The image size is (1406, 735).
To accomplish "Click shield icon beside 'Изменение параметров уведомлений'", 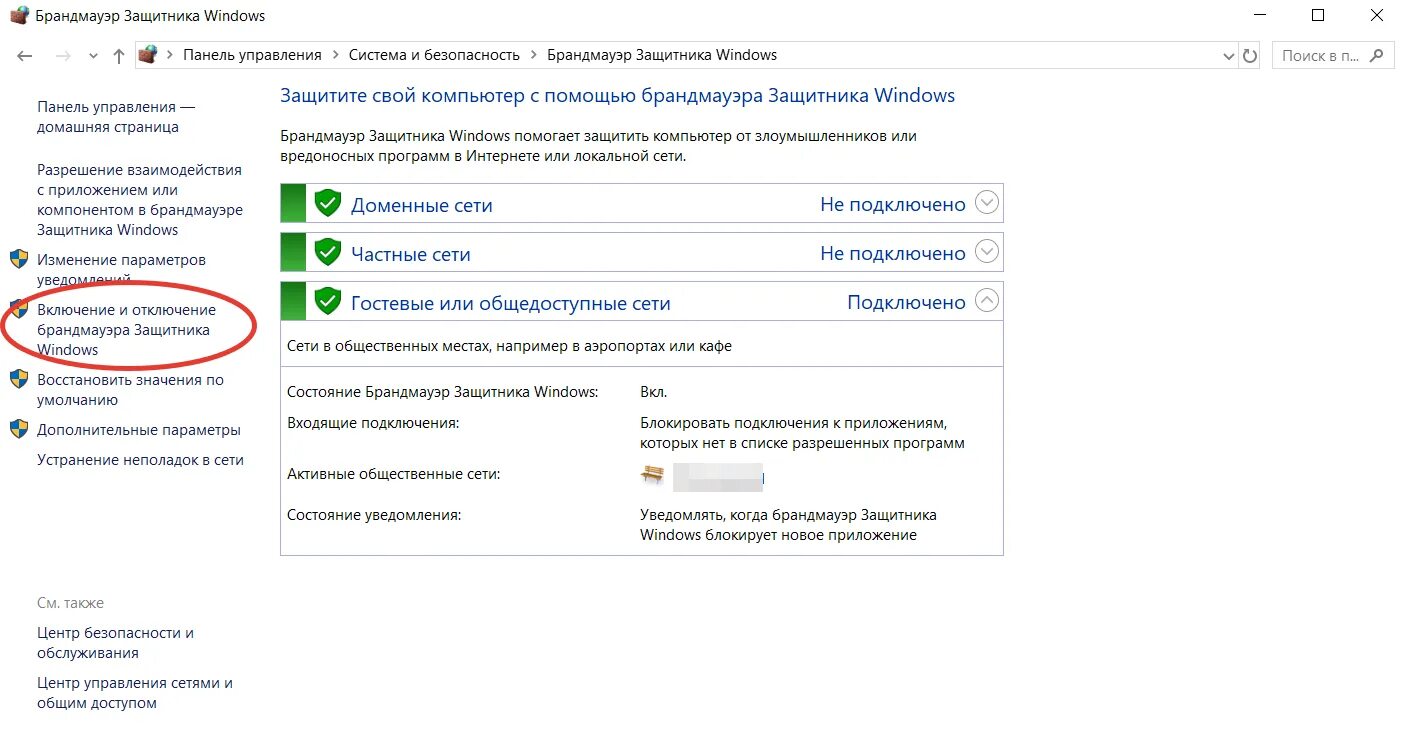I will tap(18, 260).
